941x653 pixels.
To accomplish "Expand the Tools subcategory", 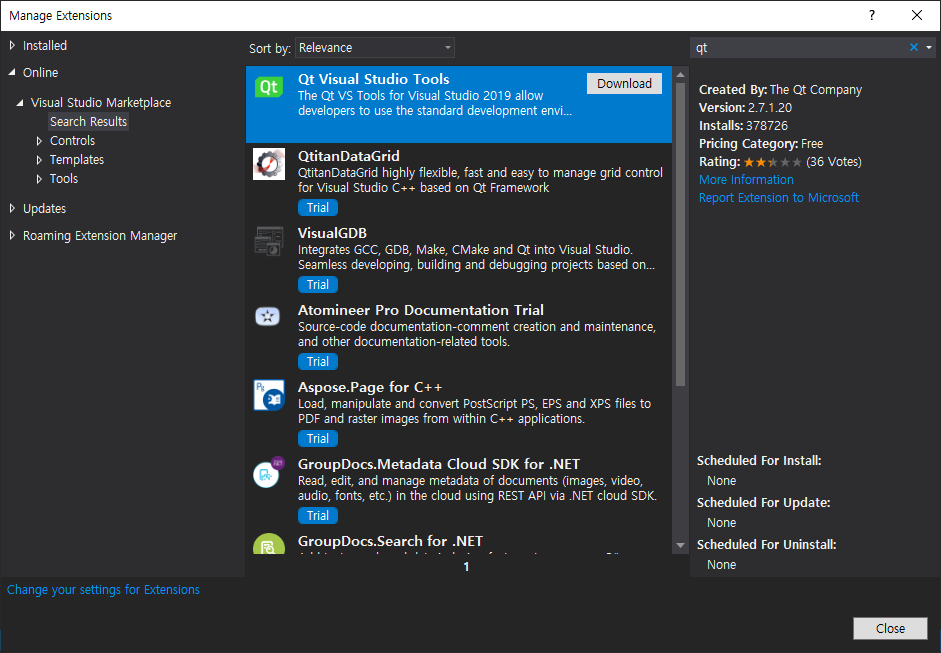I will (39, 179).
